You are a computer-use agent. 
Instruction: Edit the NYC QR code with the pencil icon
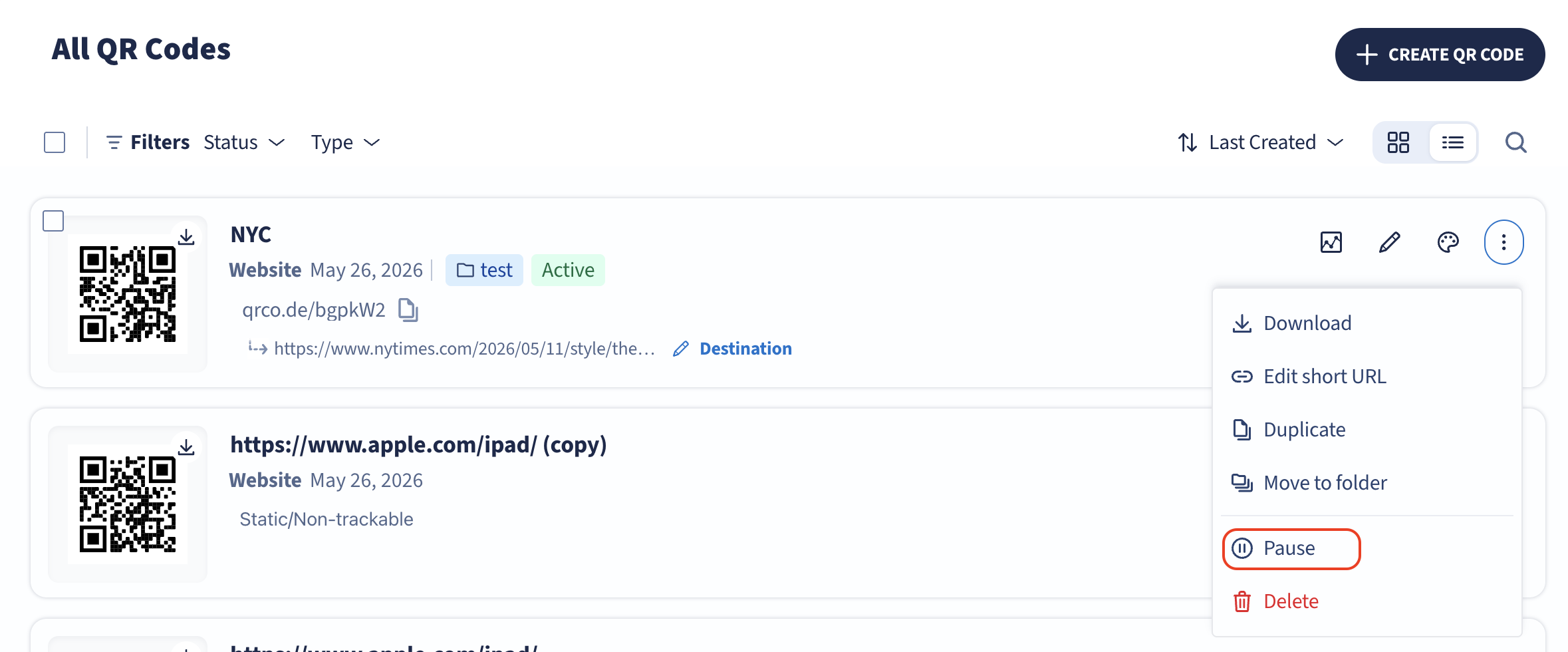(1390, 242)
